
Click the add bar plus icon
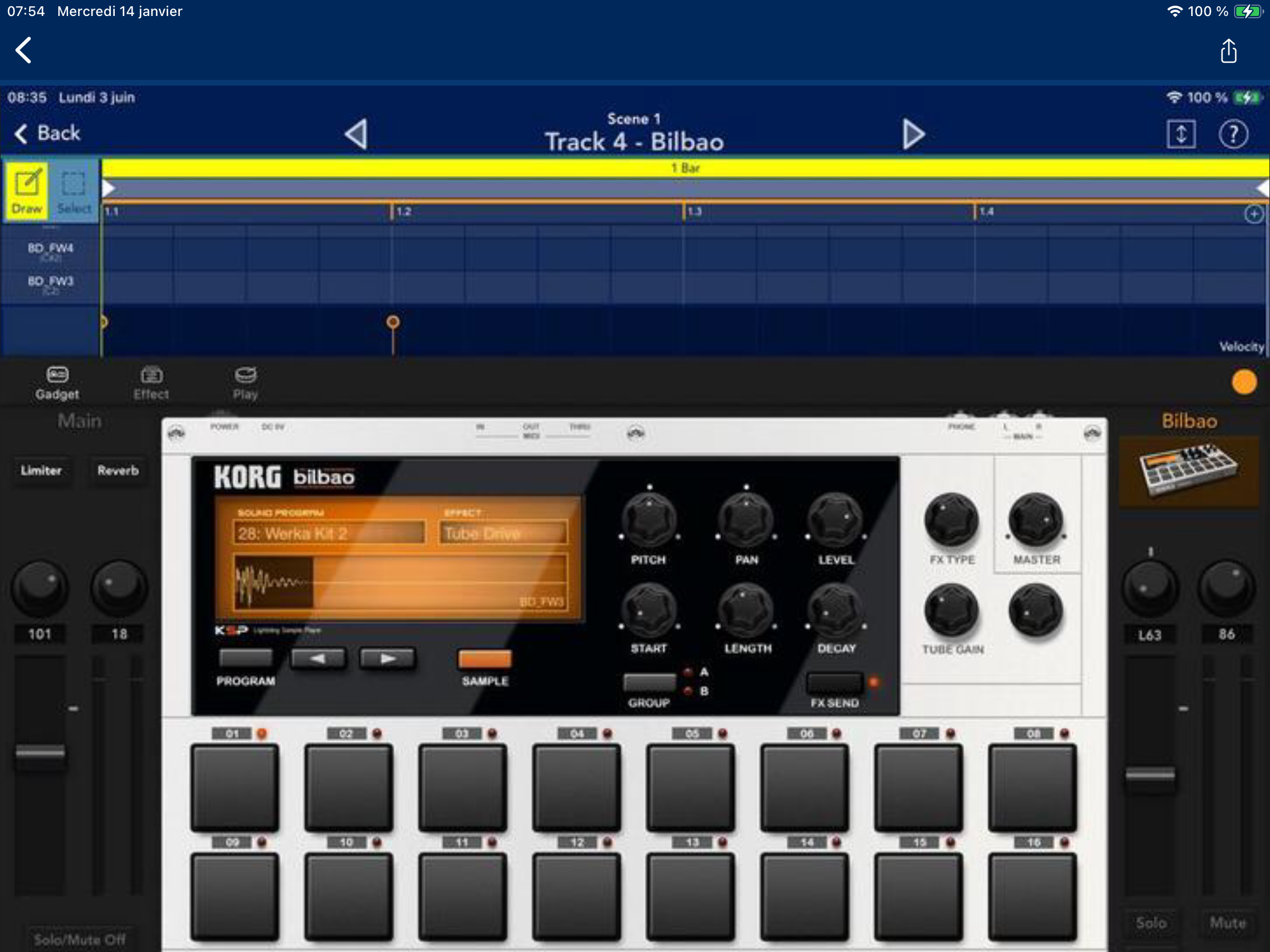coord(1253,214)
